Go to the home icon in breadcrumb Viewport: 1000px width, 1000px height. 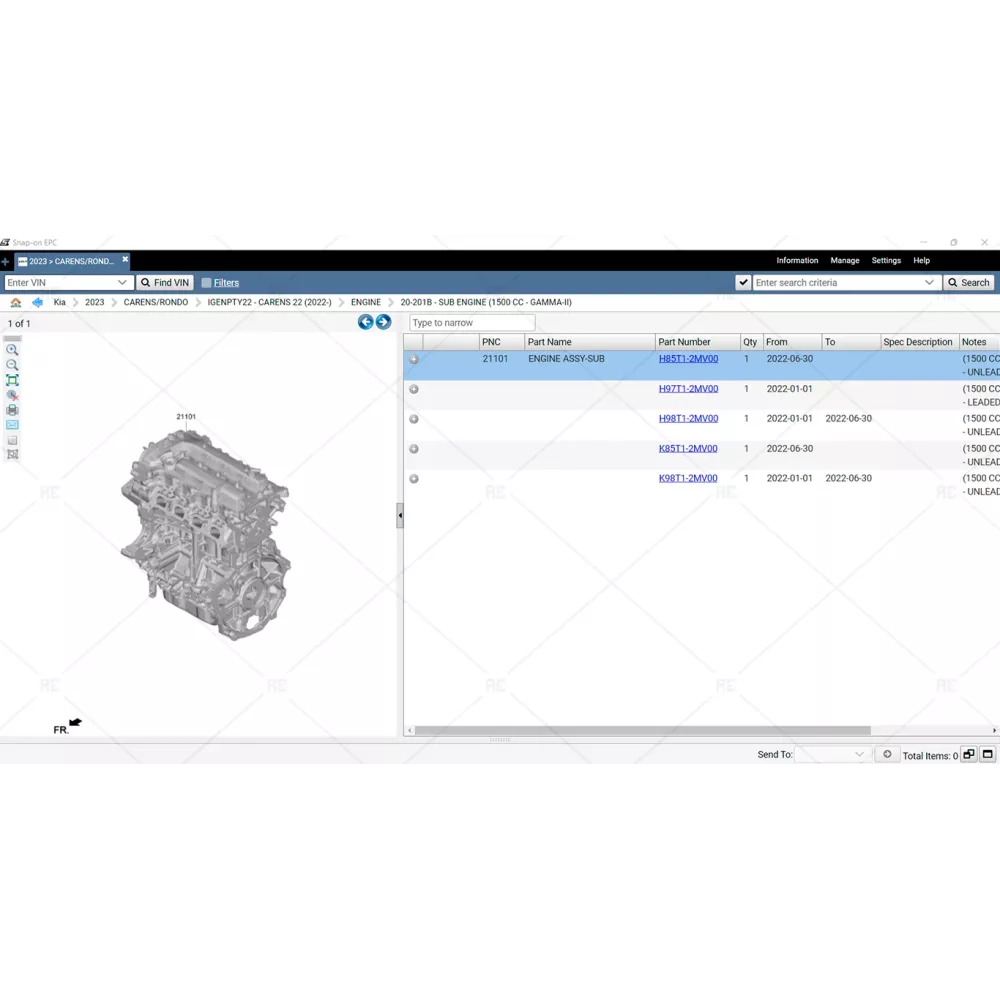point(15,302)
